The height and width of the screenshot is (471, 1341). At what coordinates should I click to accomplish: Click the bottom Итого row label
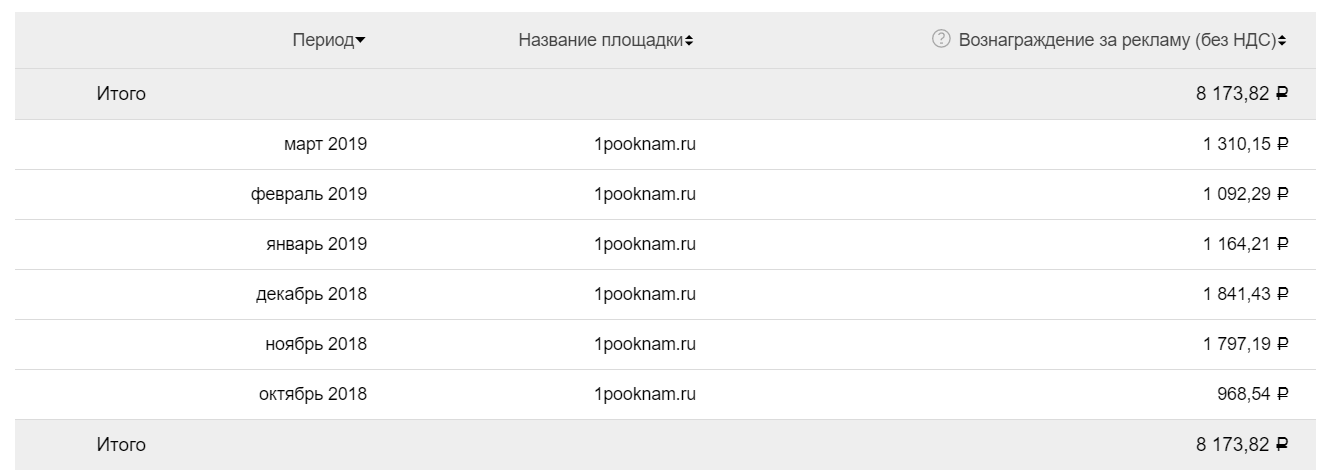[x=121, y=445]
